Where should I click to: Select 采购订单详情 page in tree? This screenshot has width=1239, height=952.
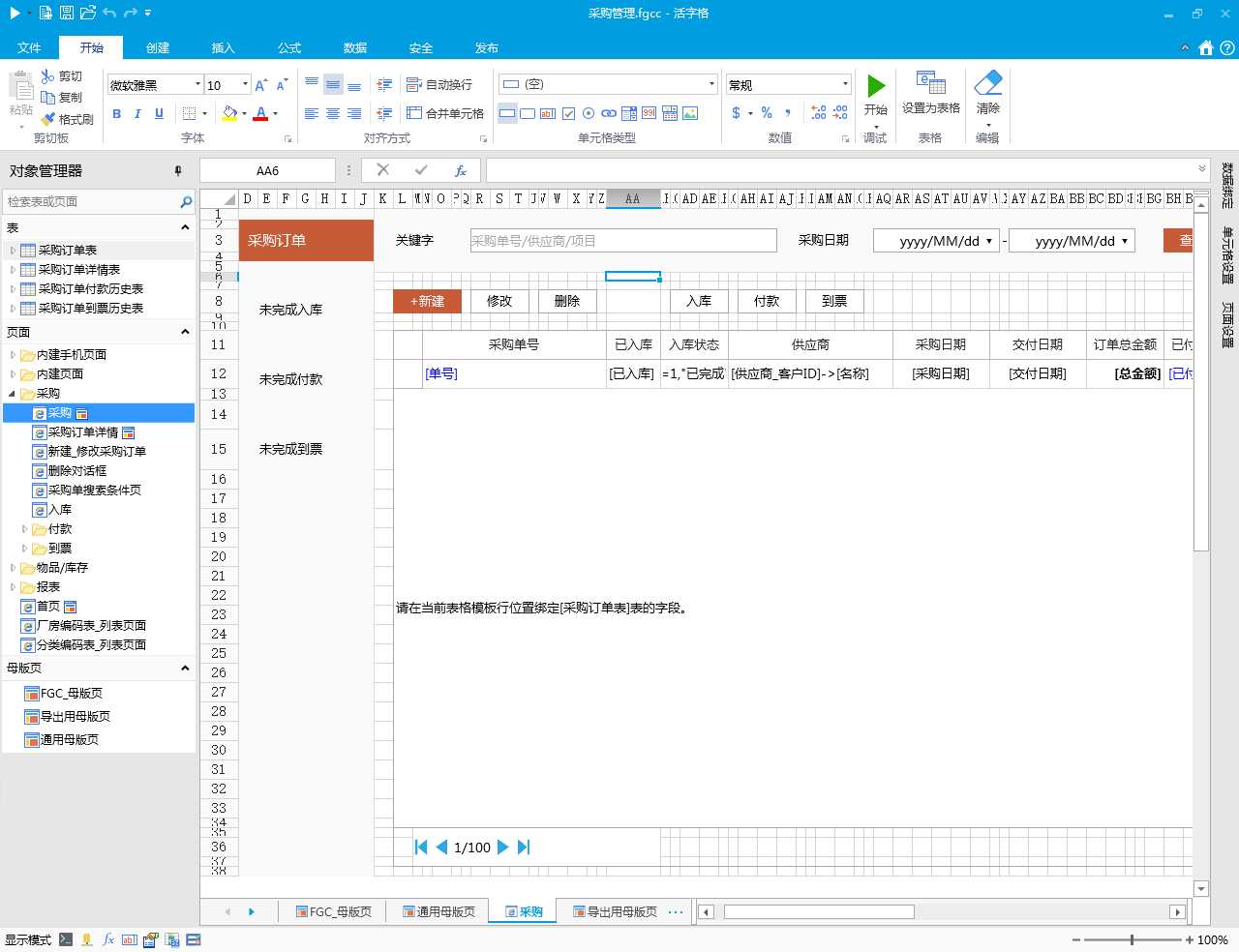[83, 432]
